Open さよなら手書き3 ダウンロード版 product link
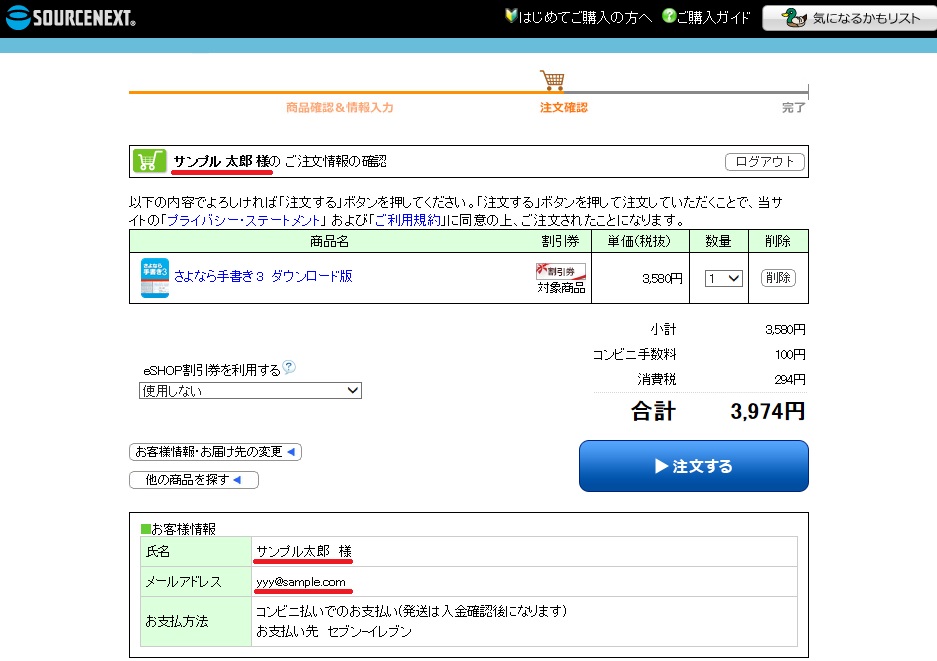This screenshot has height=661, width=937. pos(263,276)
